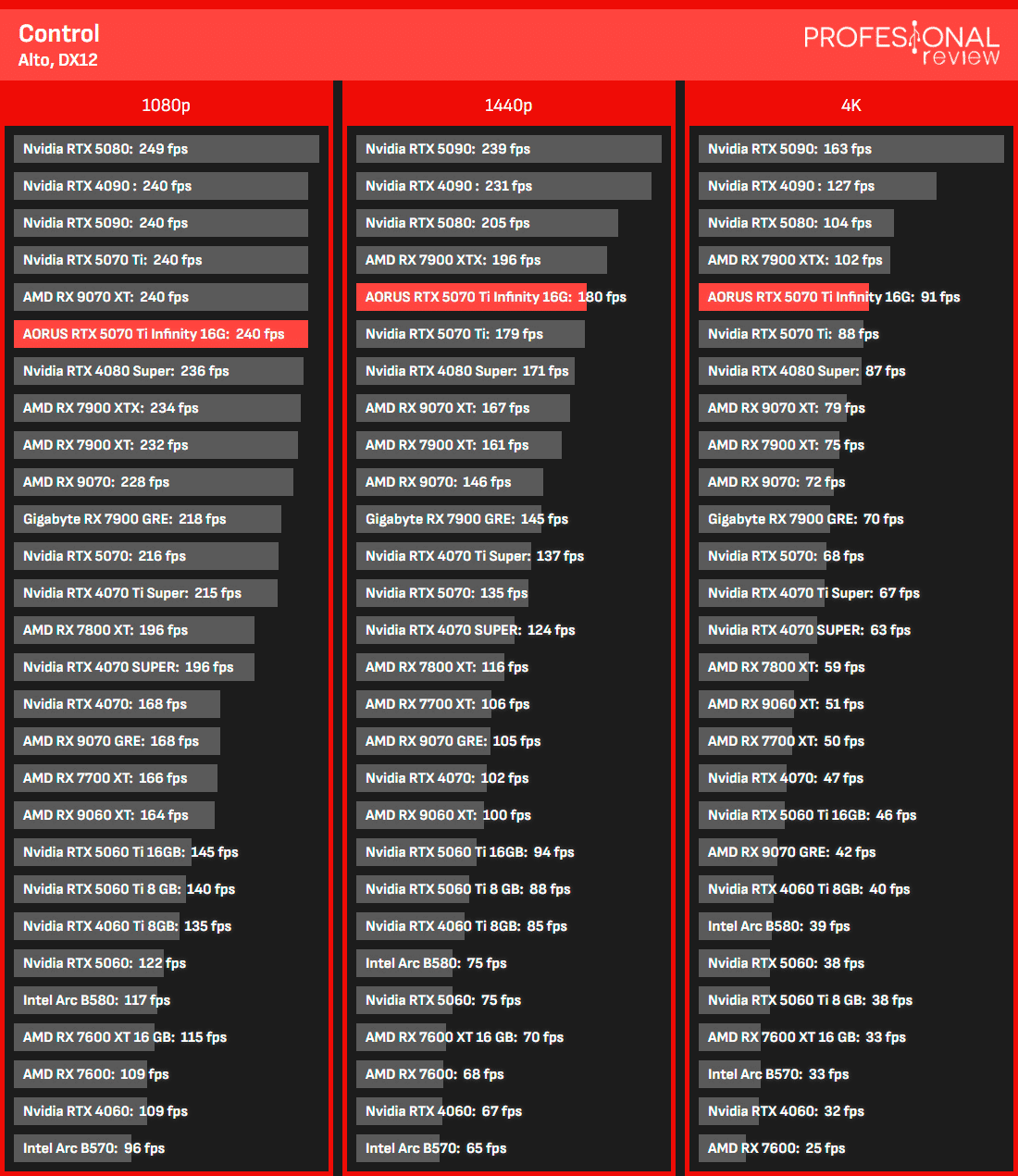
Task: Click Intel Arc B570: 65 fps bar
Action: (x=398, y=1148)
